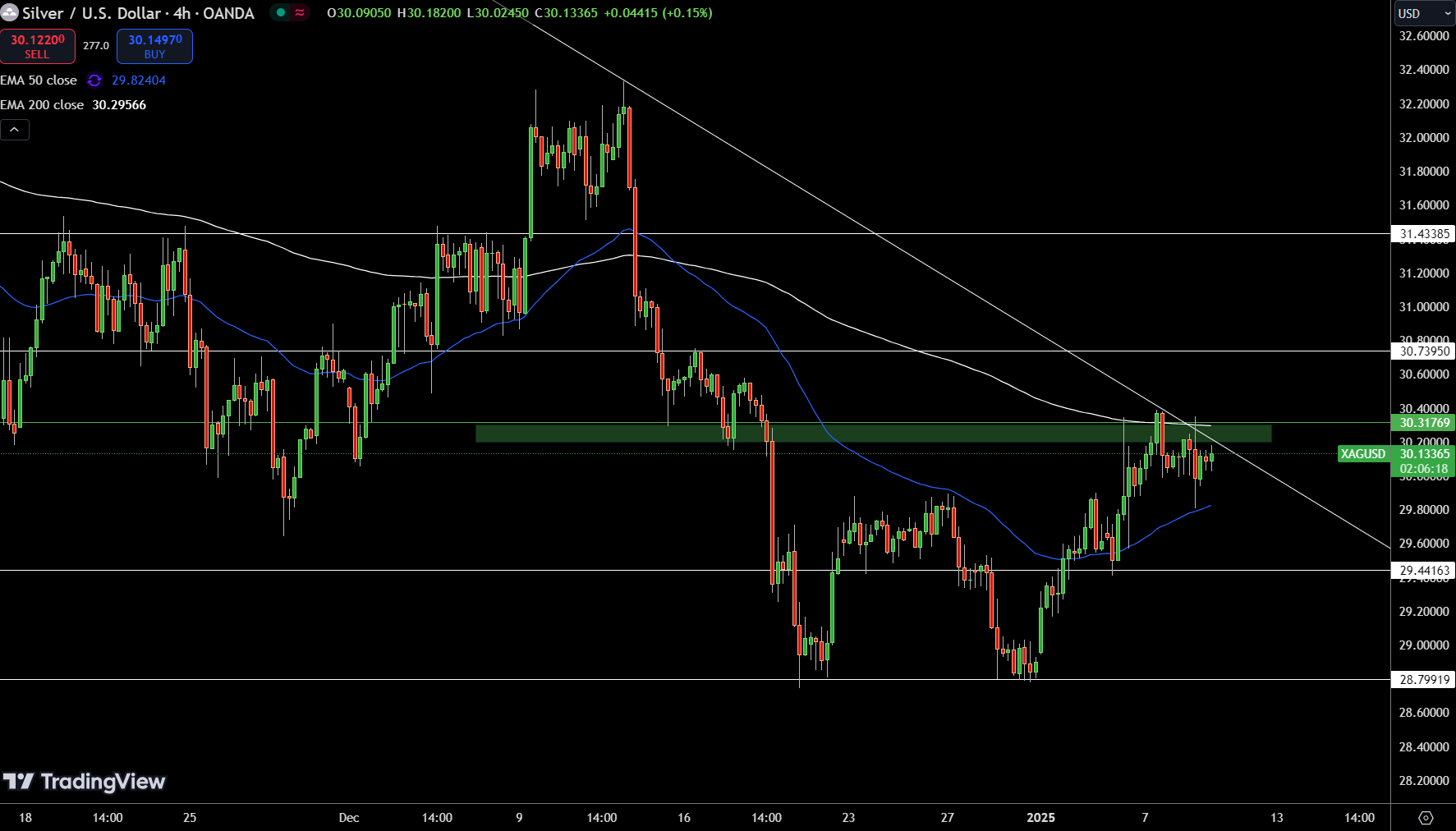Click the spread value 277.0

[x=96, y=46]
